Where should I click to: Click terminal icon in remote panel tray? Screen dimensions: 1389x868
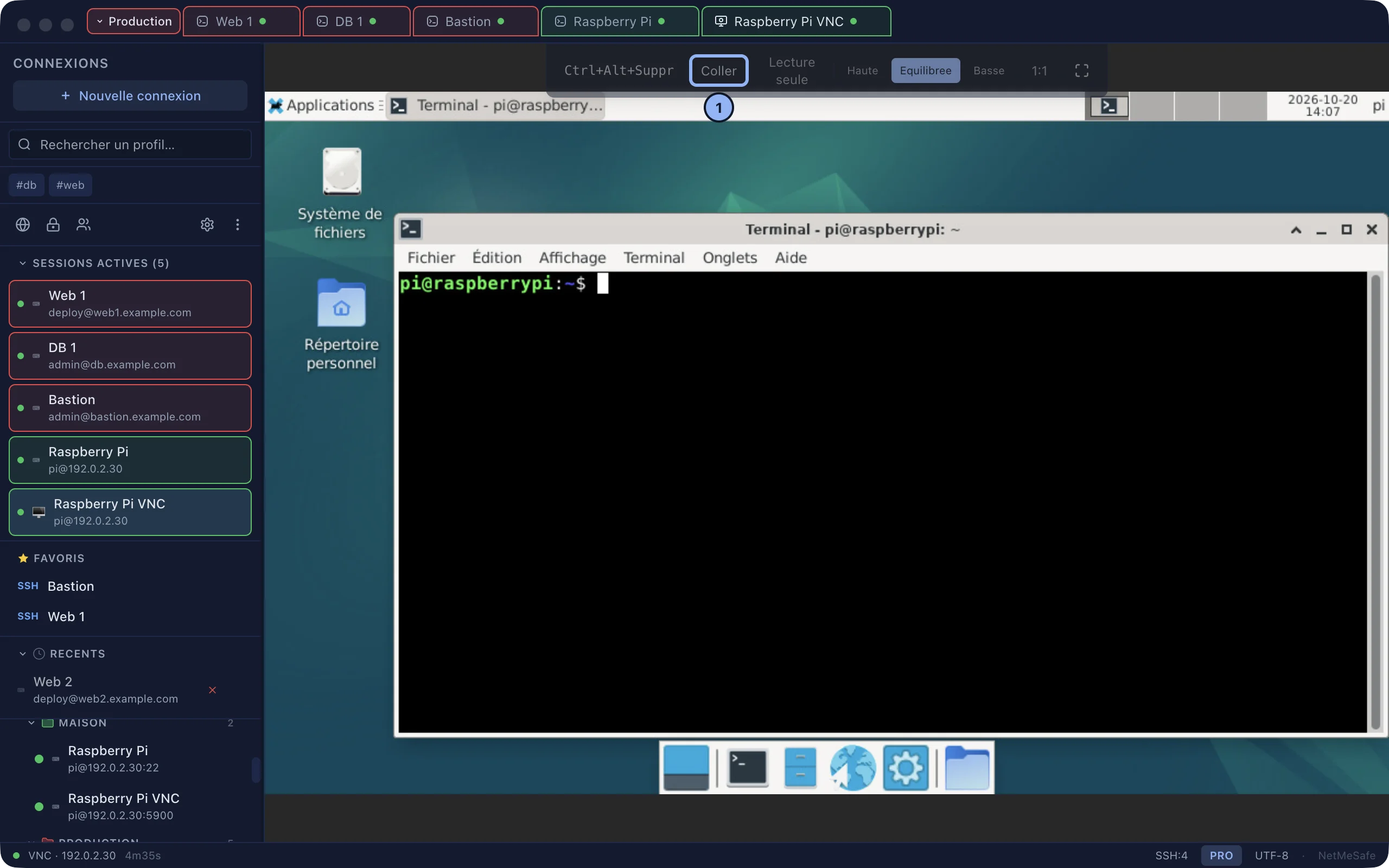tap(1108, 106)
